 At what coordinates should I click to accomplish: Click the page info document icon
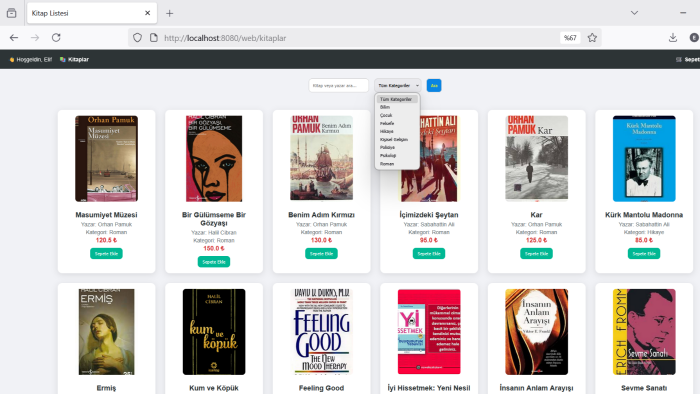tap(154, 38)
